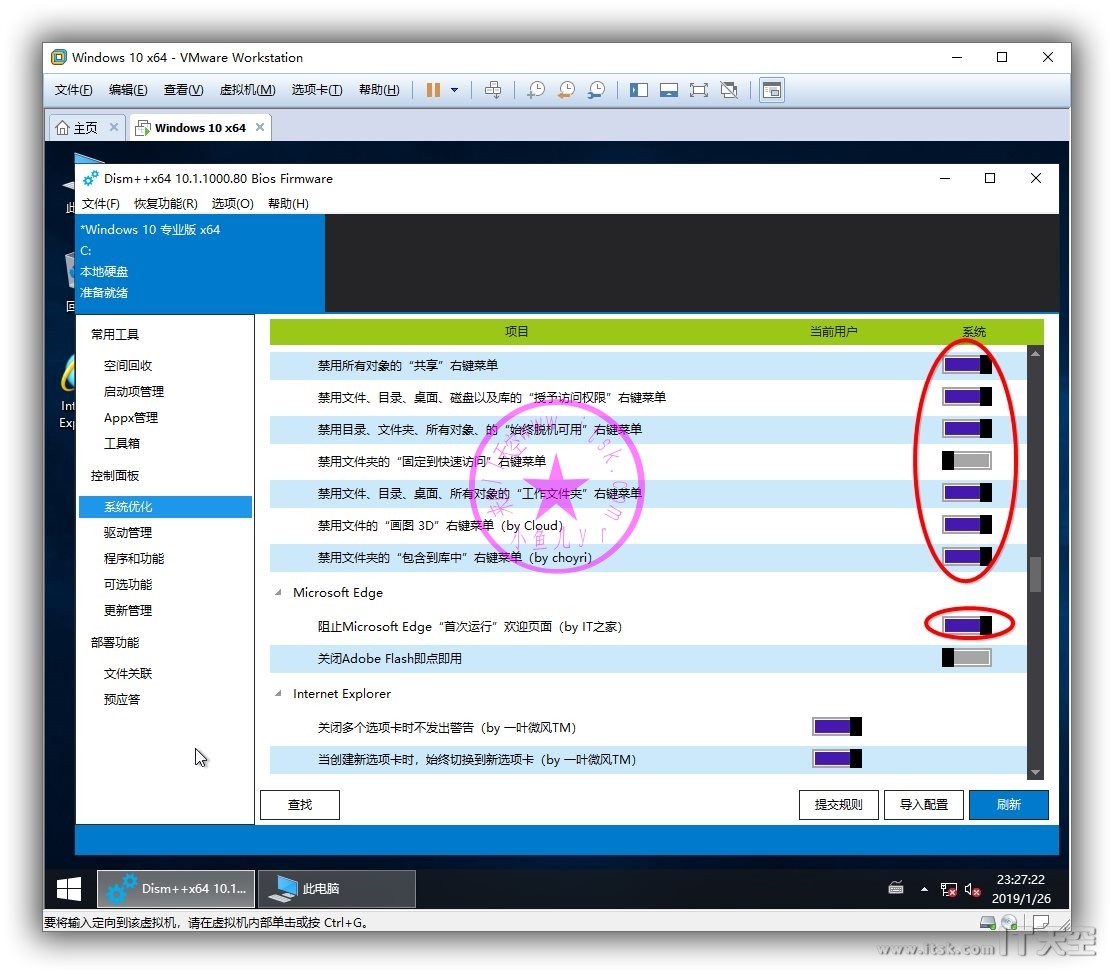The image size is (1114, 974).
Task: Enter VMware full screen mode
Action: coord(698,90)
